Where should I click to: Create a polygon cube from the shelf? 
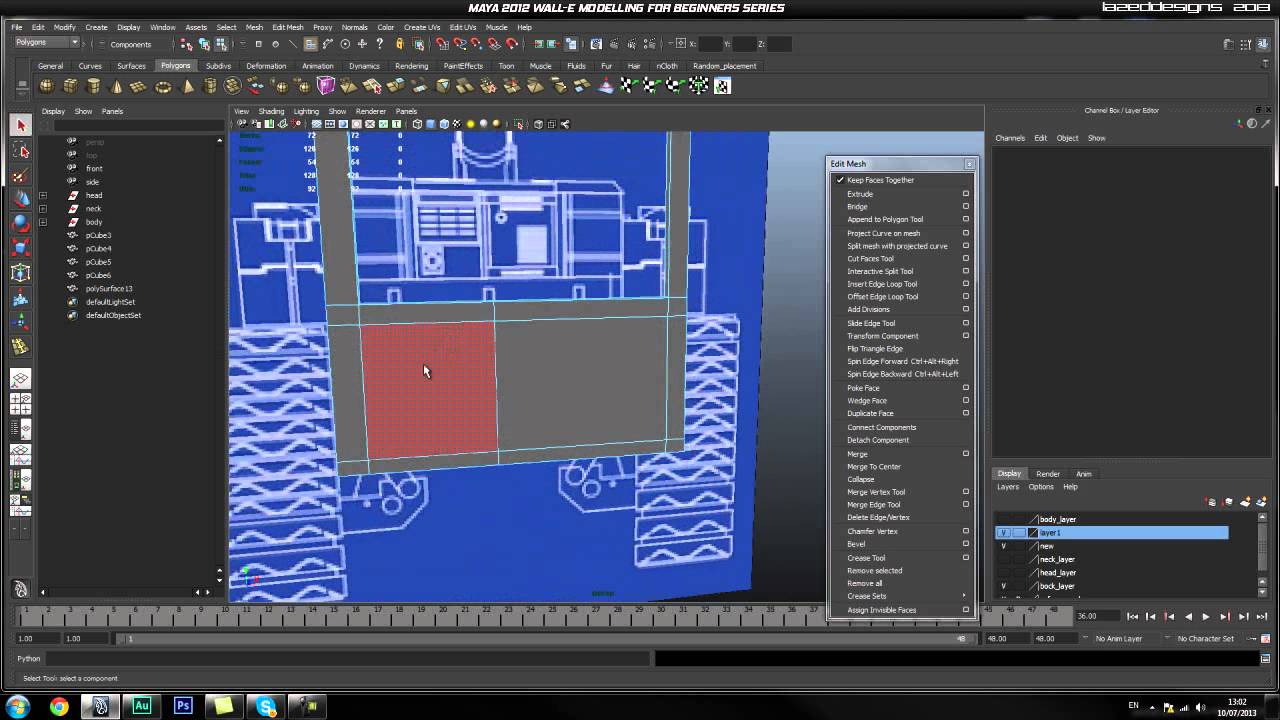click(70, 86)
